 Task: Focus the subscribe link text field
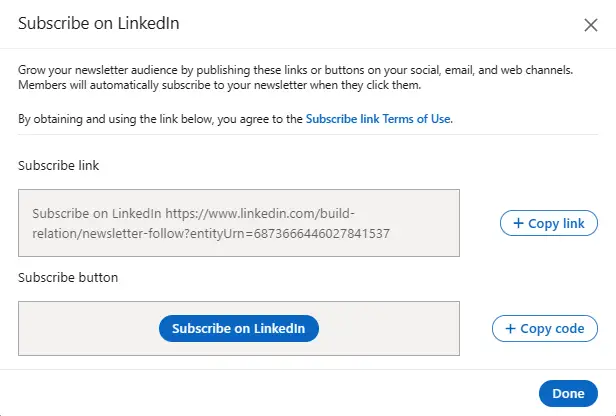pyautogui.click(x=239, y=223)
